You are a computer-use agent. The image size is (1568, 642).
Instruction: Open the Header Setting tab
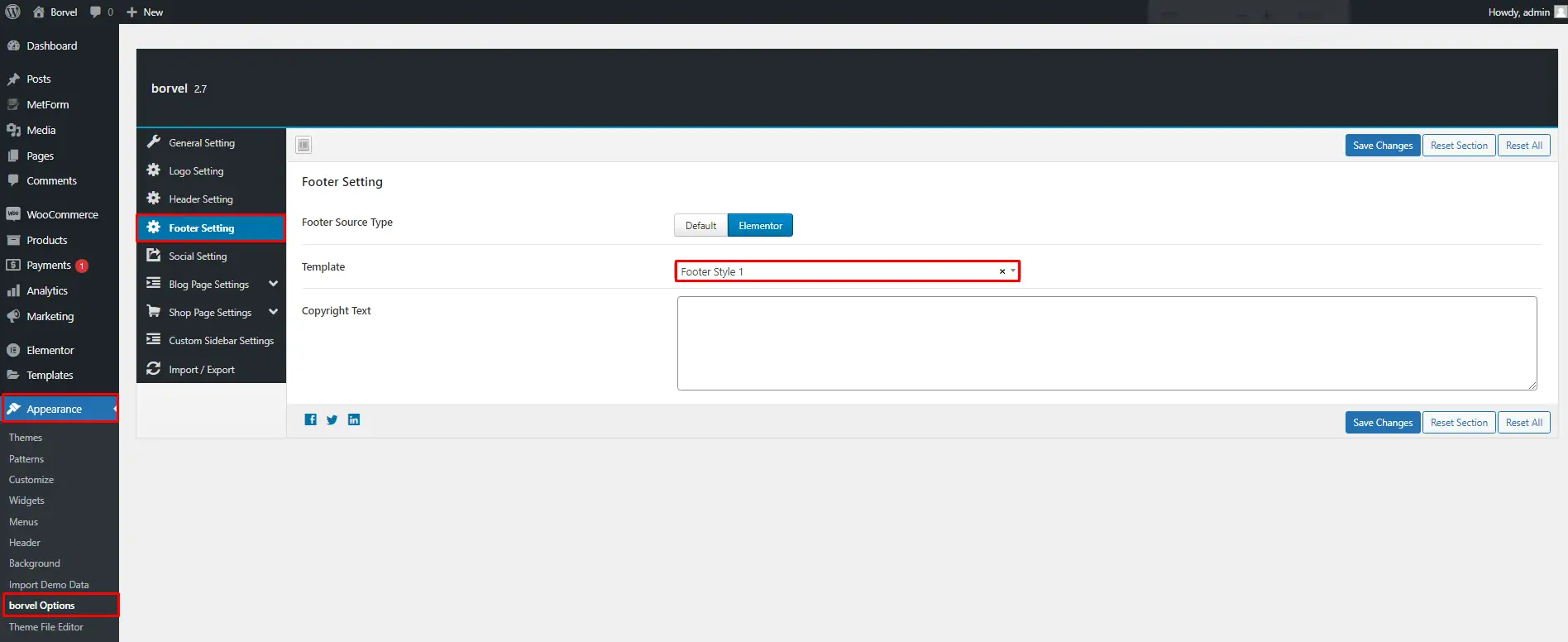click(x=201, y=199)
